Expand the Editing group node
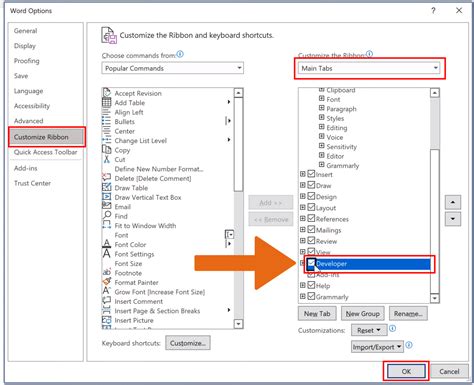Viewport: 474px width, 385px height. (321, 127)
